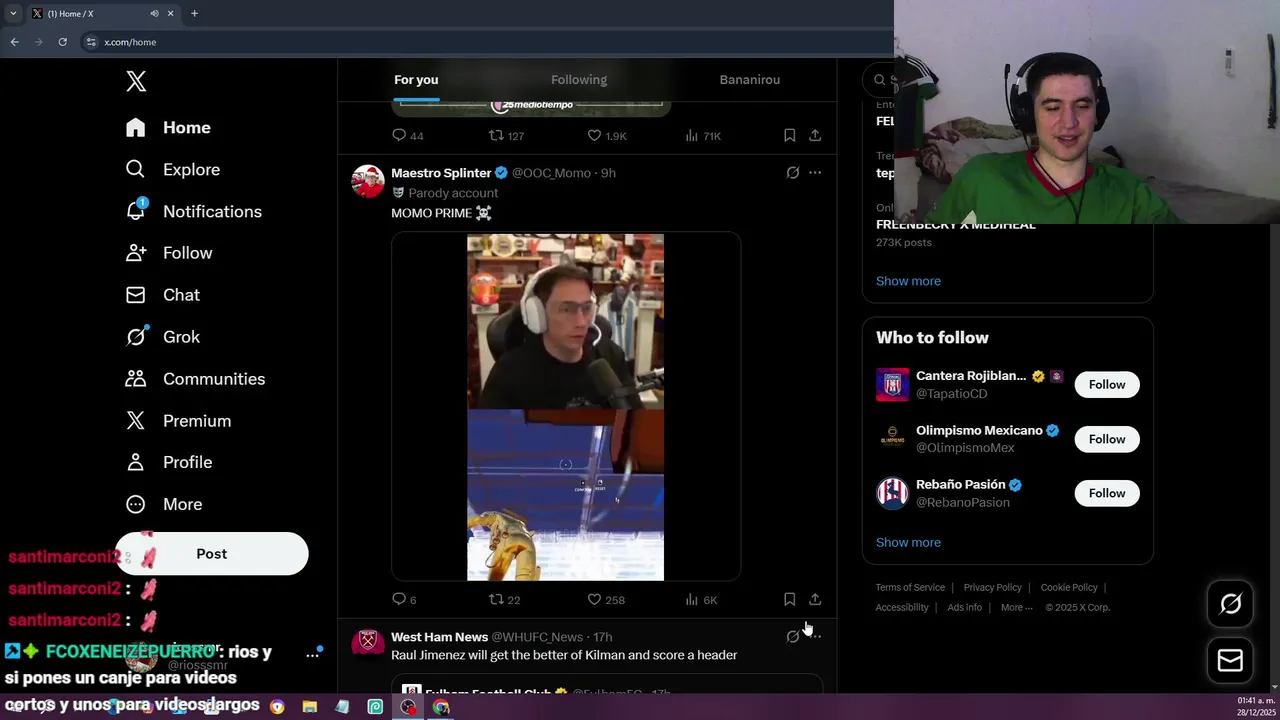The image size is (1280, 720).
Task: Open Grok actions on Maestro Splinter post
Action: [x=793, y=173]
